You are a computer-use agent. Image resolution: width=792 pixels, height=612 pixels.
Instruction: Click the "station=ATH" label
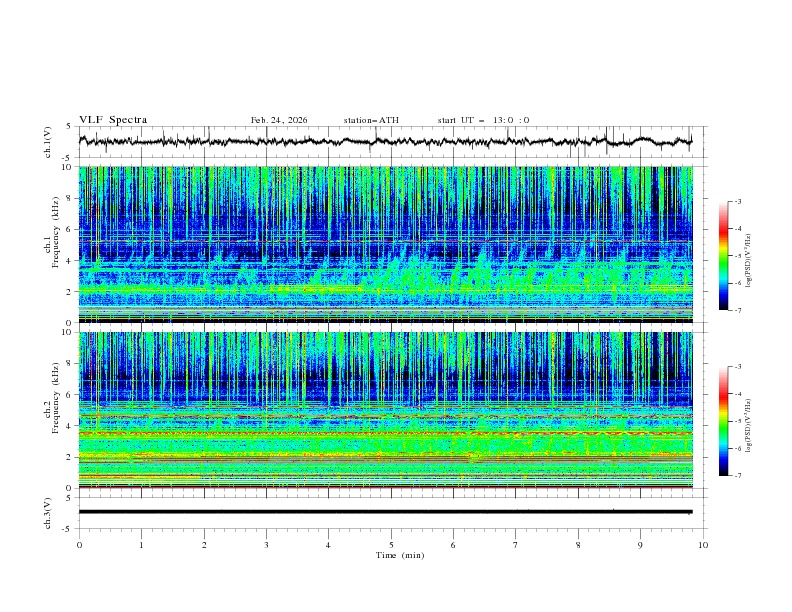371,120
